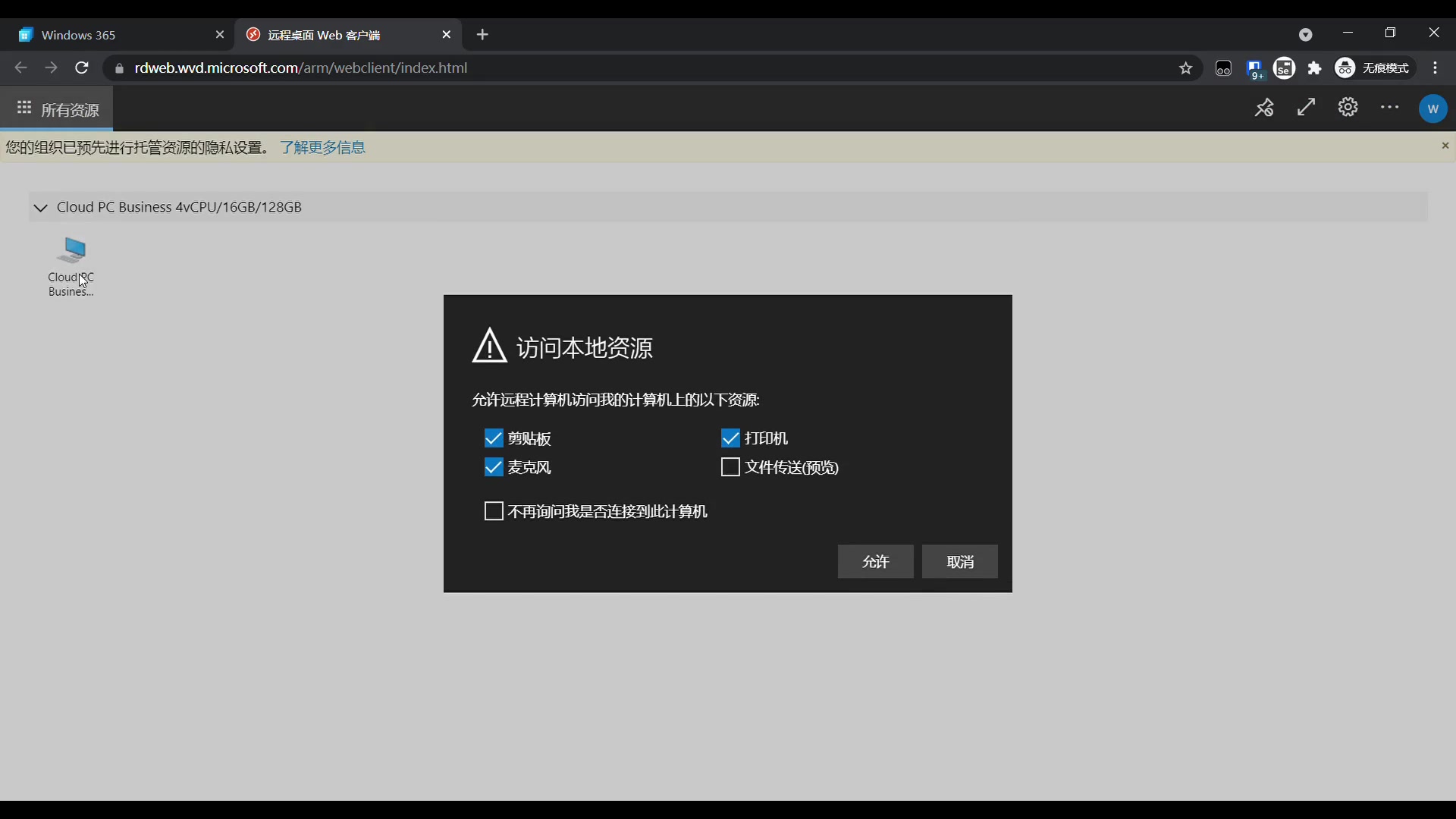Image resolution: width=1456 pixels, height=819 pixels.
Task: Minimize the browser window
Action: click(x=1348, y=33)
